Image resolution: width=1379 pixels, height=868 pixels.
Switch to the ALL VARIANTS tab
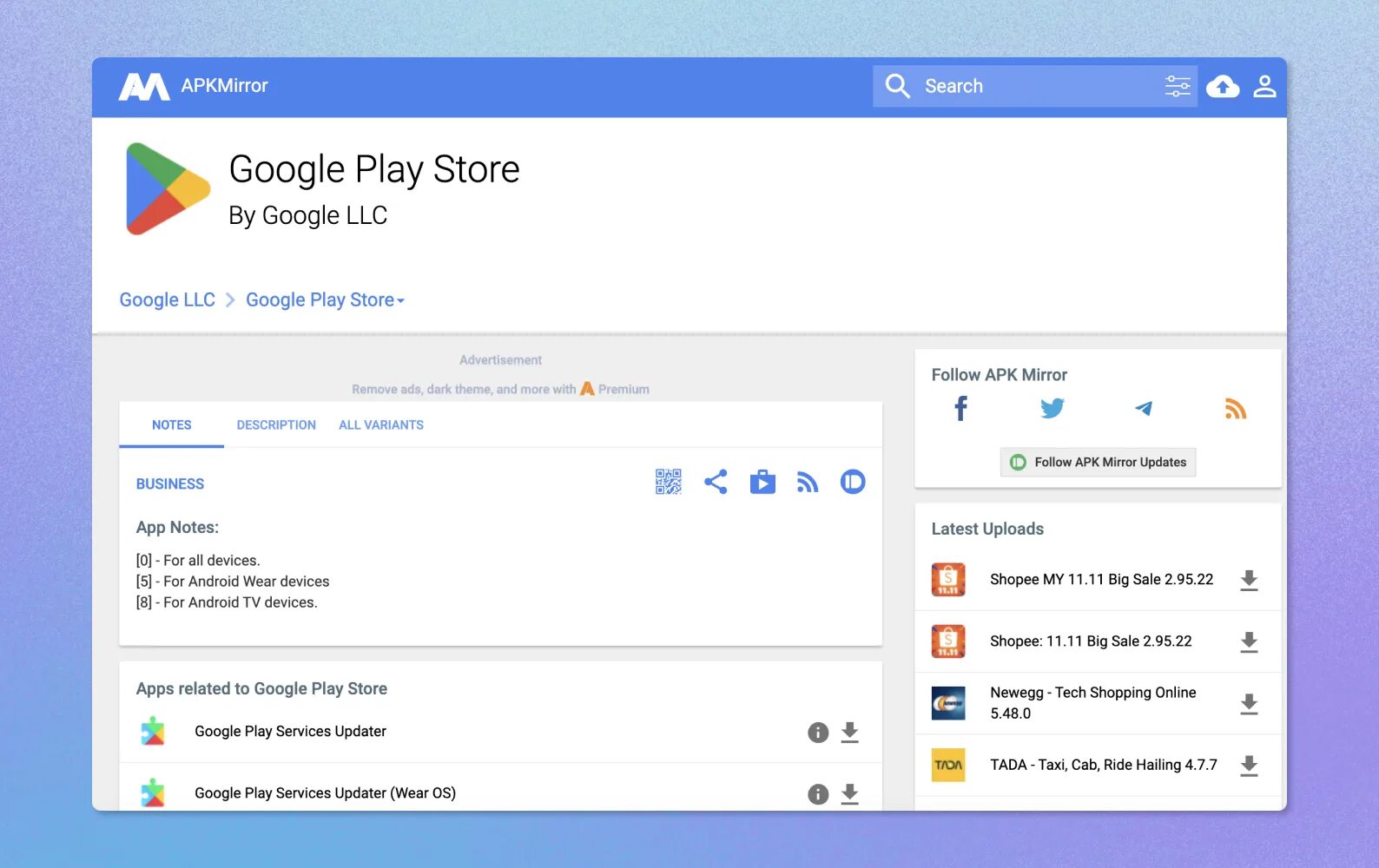(x=381, y=424)
